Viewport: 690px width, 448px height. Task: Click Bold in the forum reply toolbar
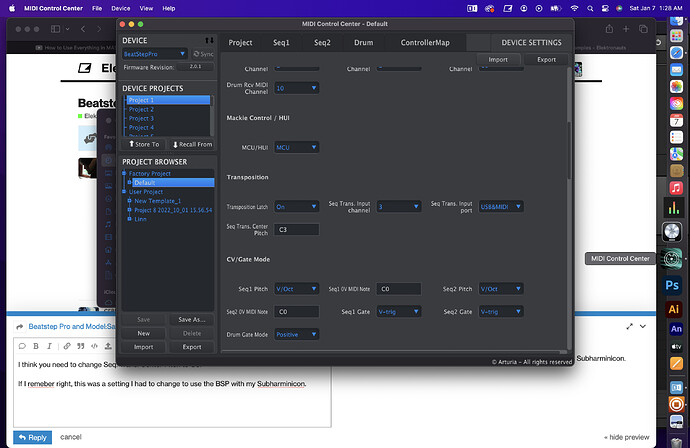point(36,346)
